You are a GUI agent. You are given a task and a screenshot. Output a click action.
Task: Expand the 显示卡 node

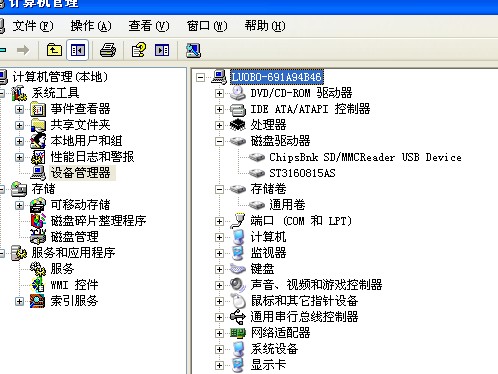(219, 365)
